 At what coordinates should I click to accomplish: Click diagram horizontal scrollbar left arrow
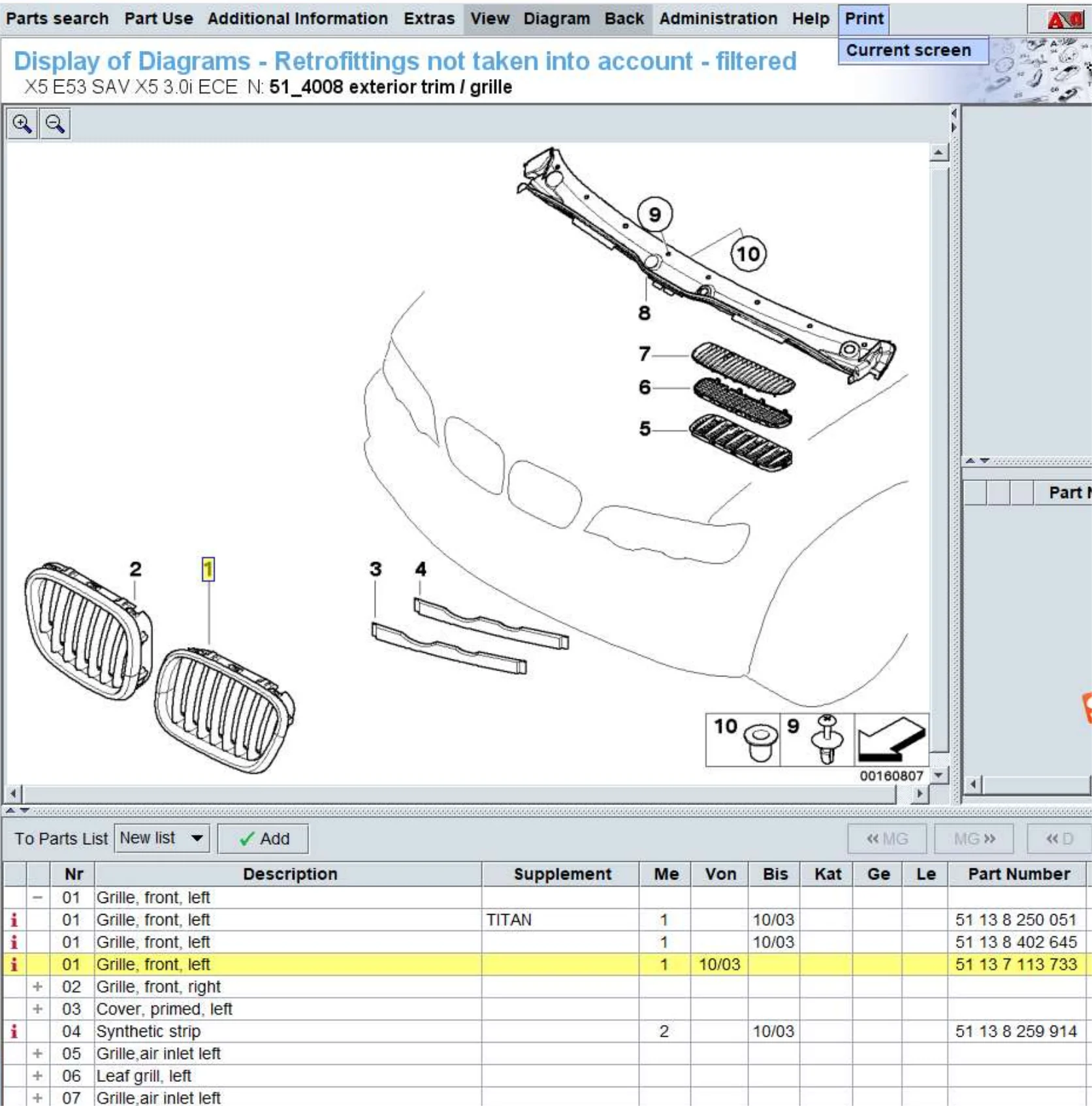pyautogui.click(x=13, y=794)
